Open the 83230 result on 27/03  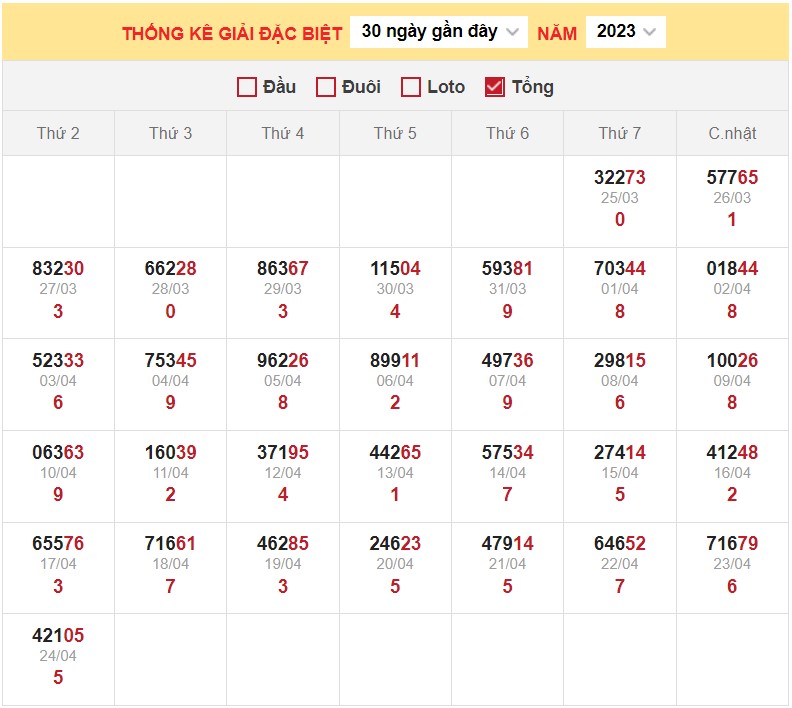click(58, 269)
